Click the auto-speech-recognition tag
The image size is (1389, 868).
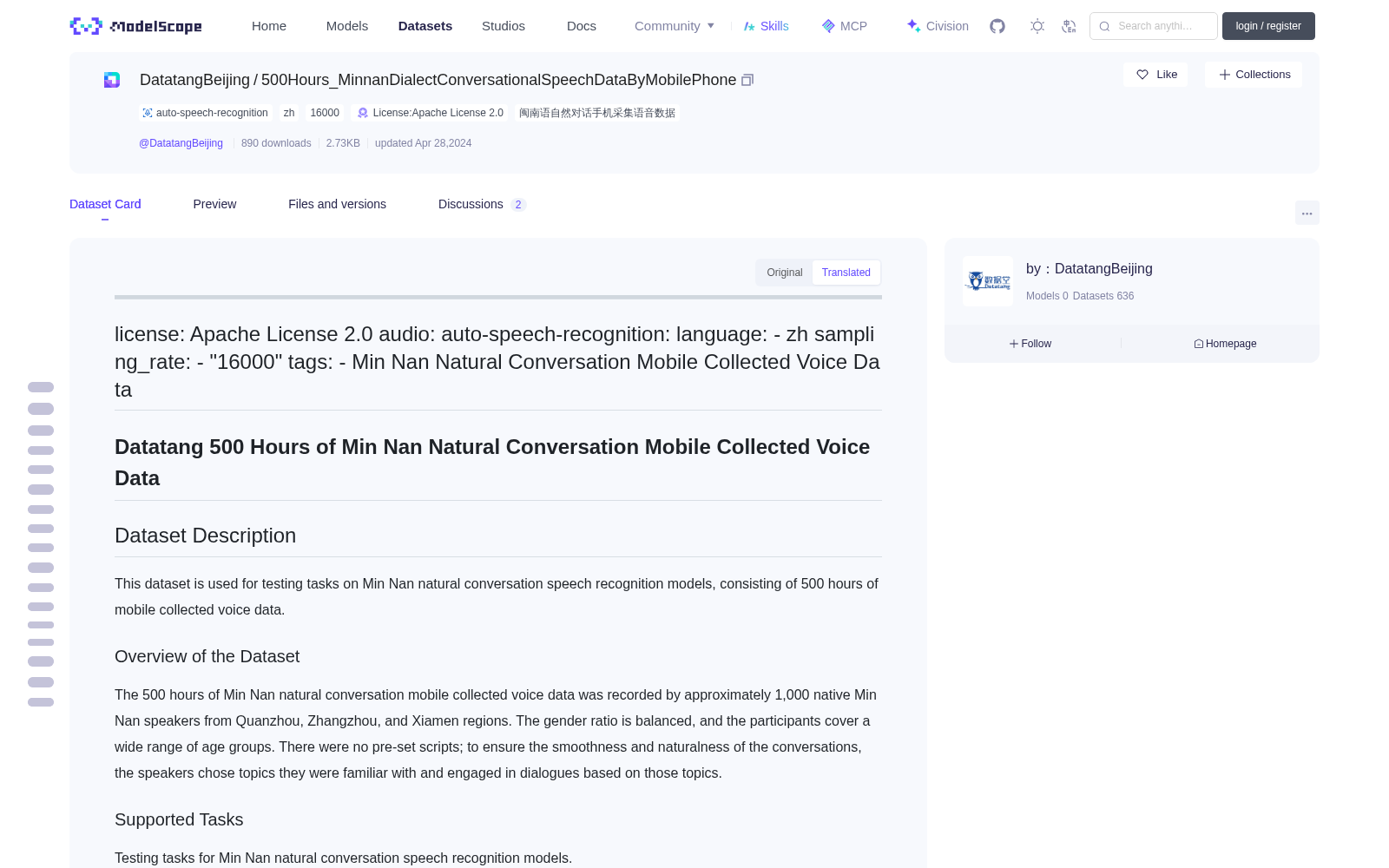(206, 113)
